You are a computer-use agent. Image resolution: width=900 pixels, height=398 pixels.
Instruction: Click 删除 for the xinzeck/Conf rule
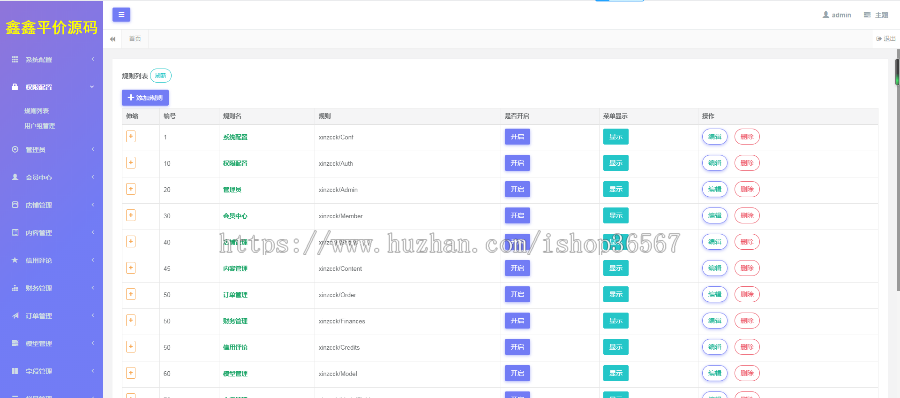click(x=747, y=137)
